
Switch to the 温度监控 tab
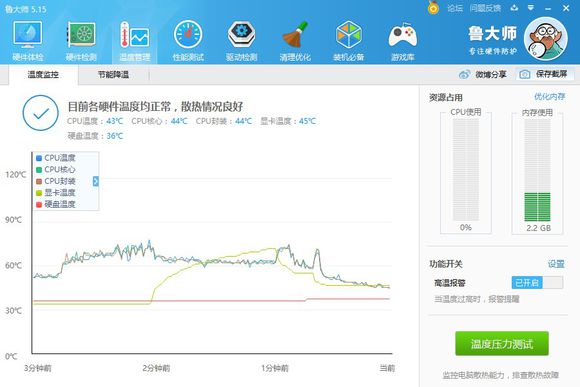(x=43, y=75)
